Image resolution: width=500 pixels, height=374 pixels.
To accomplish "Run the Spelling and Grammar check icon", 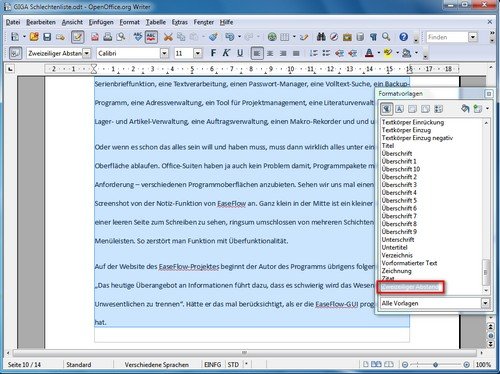I will pyautogui.click(x=138, y=37).
